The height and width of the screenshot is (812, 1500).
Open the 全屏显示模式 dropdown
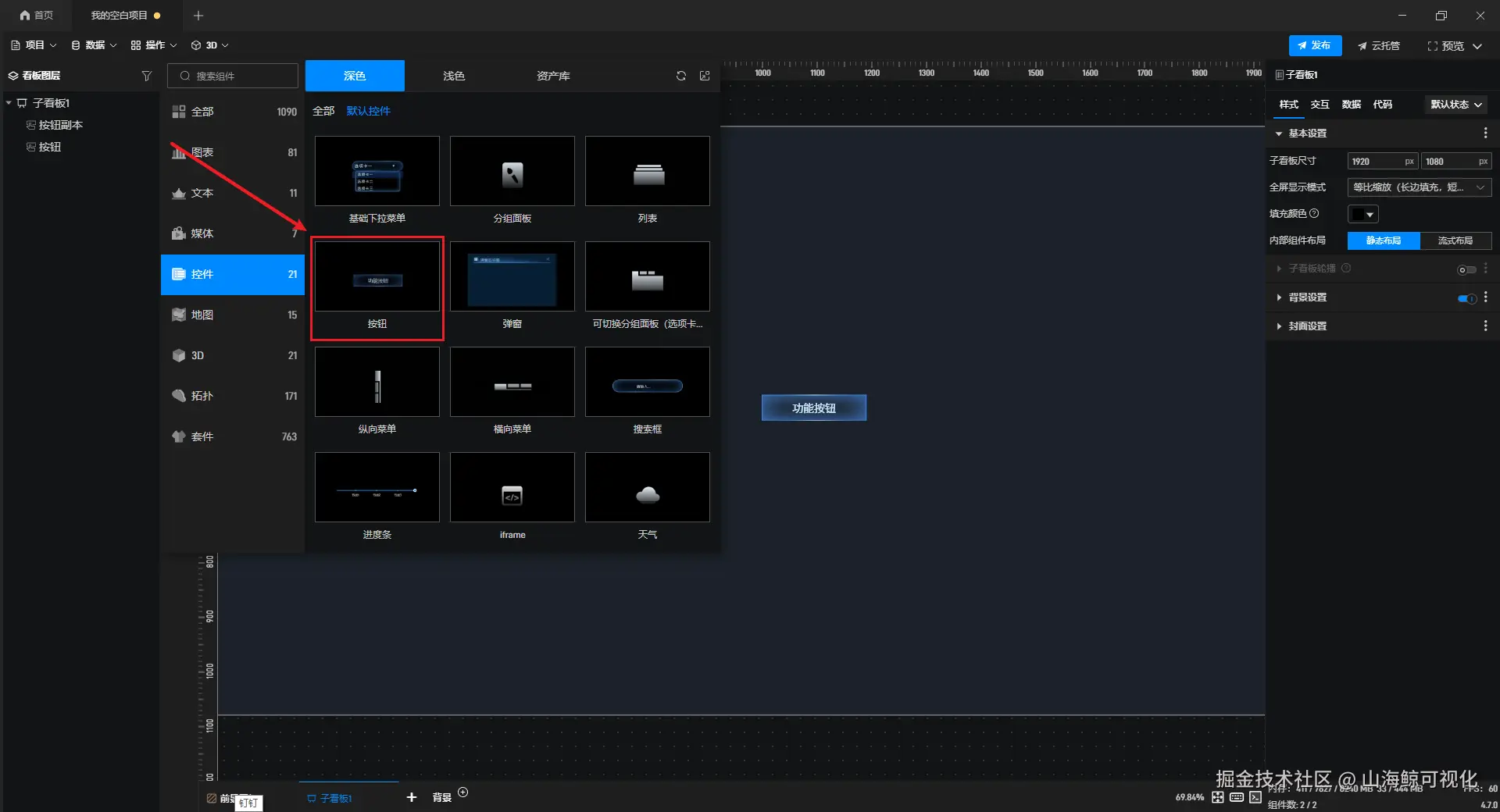[1420, 187]
